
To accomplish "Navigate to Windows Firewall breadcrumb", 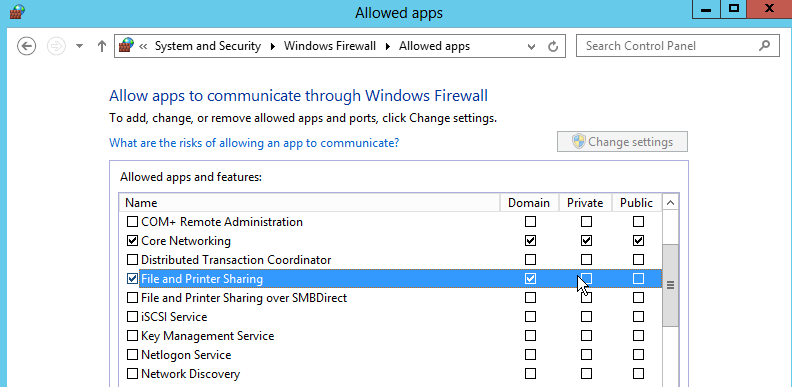I will (x=330, y=46).
